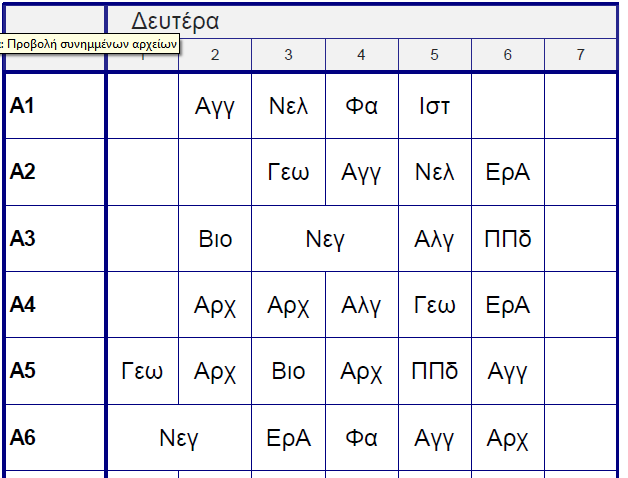The height and width of the screenshot is (478, 628).
Task: Click the Βιο cell in row A3
Action: (215, 238)
